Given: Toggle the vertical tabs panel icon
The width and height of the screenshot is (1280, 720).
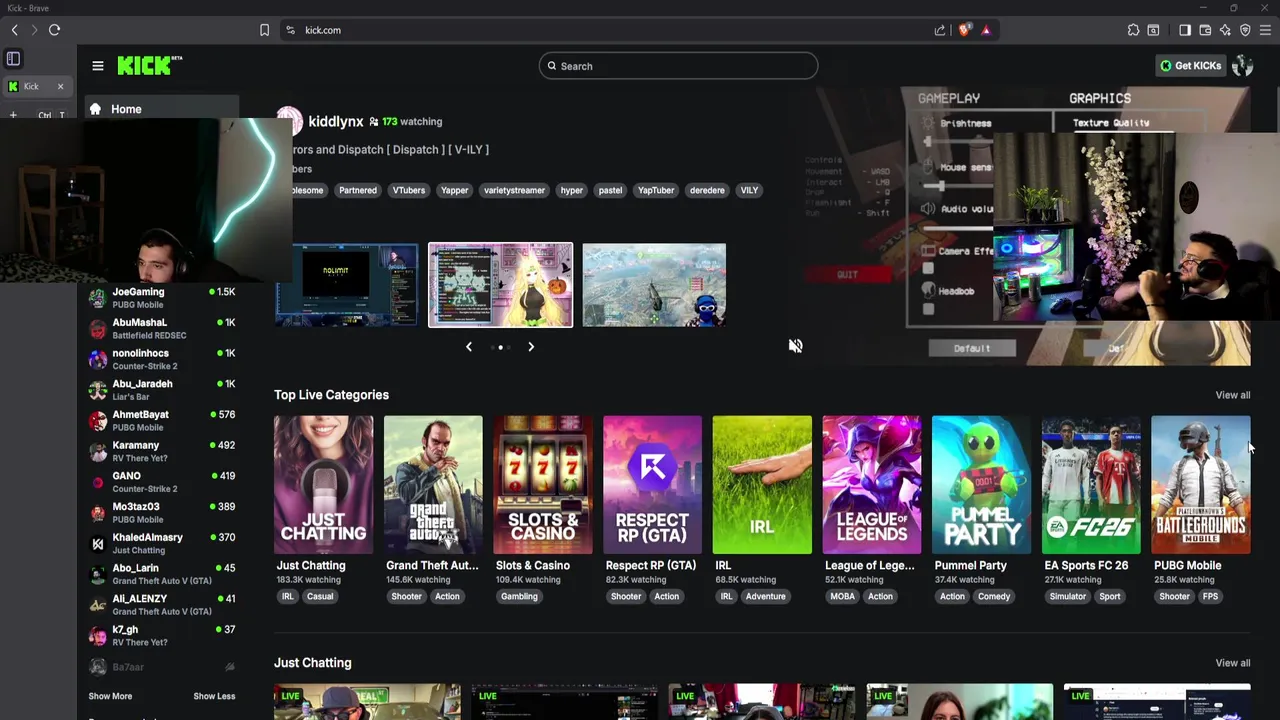Looking at the screenshot, I should [x=13, y=59].
